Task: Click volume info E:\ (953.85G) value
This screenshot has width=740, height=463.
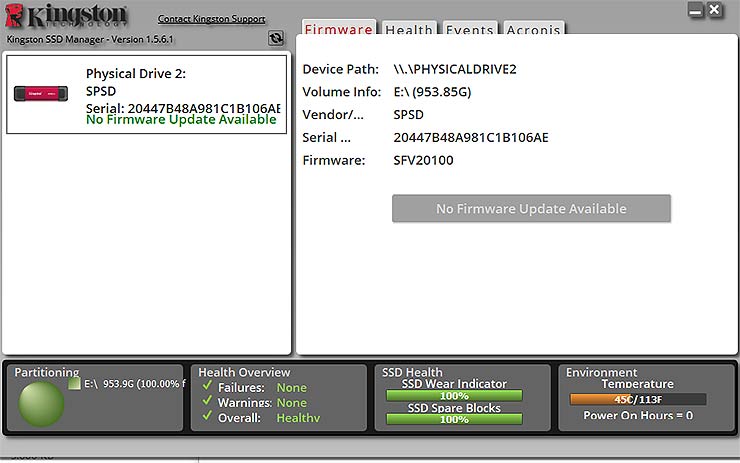Action: (432, 92)
